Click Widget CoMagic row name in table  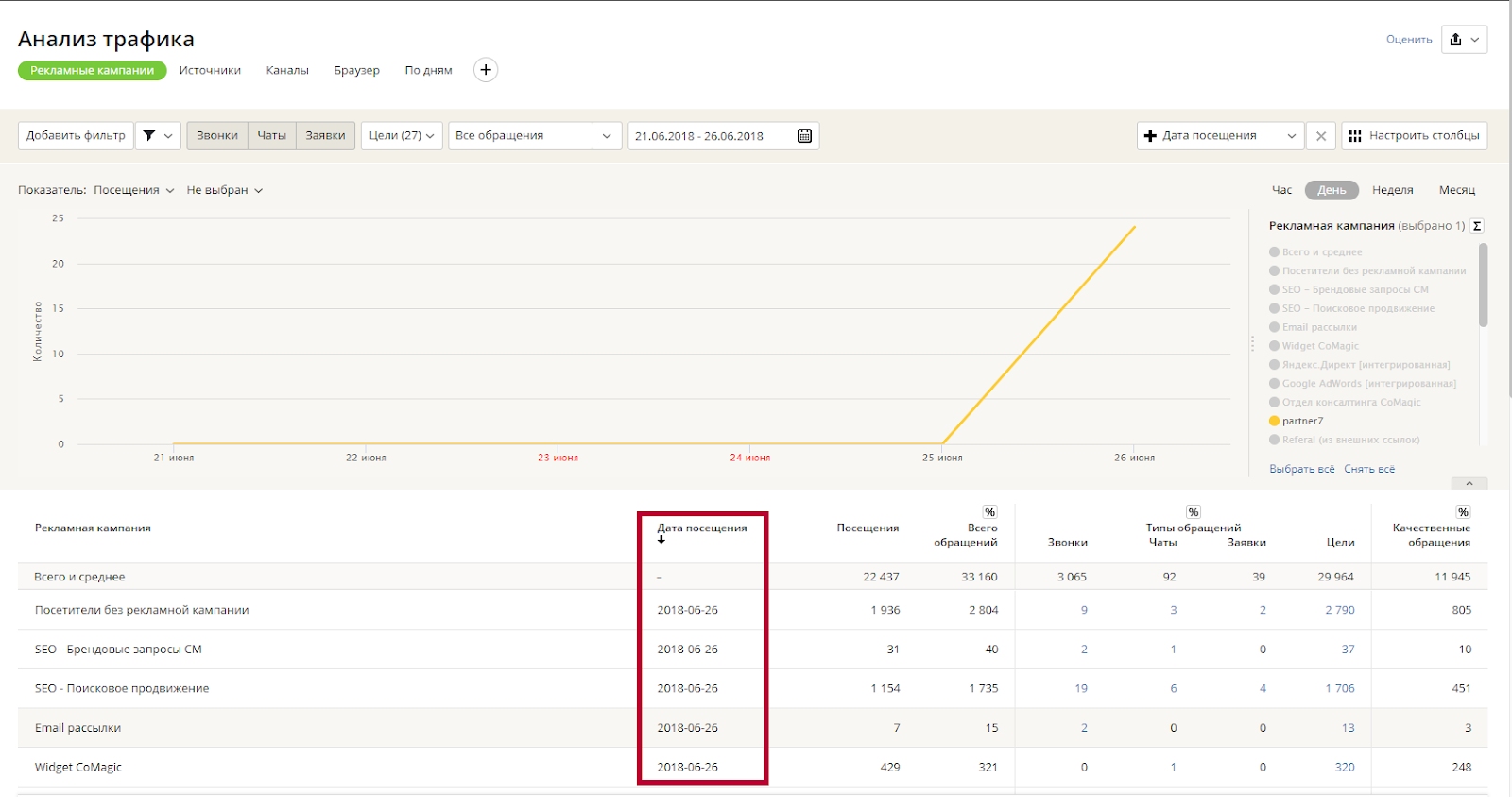tap(78, 768)
